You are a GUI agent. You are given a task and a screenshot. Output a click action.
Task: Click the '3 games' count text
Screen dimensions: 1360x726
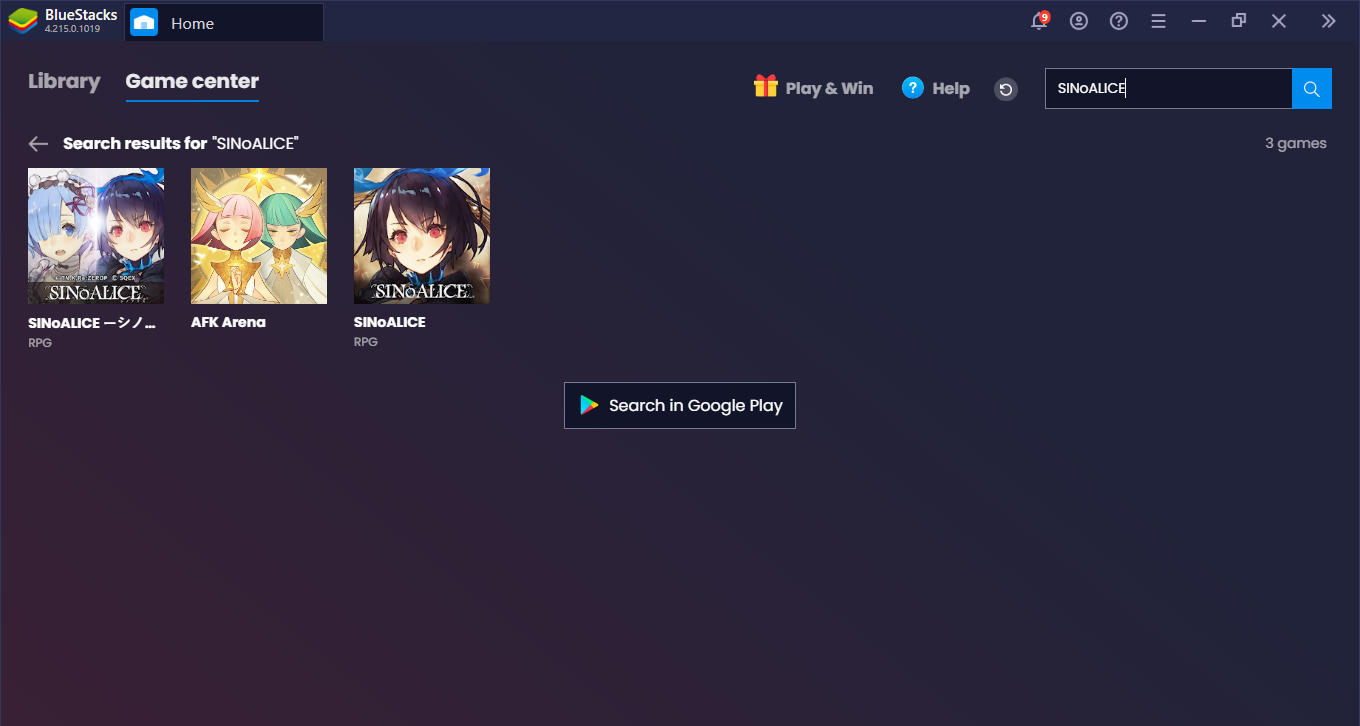1296,143
